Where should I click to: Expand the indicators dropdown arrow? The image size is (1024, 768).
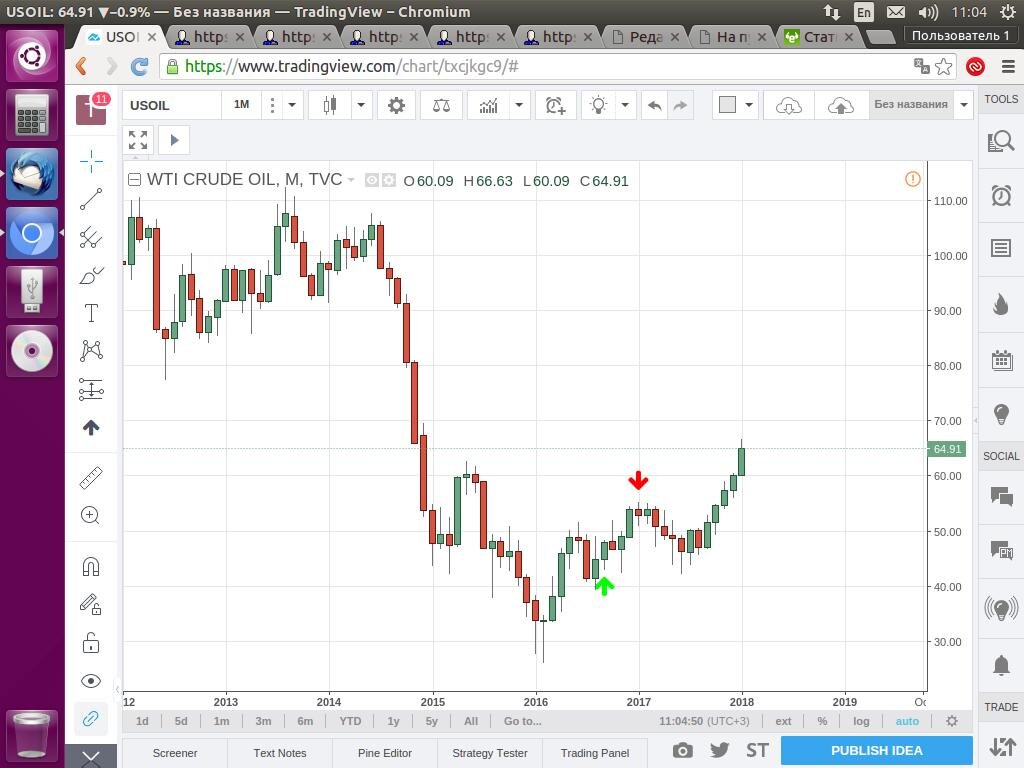click(x=519, y=105)
